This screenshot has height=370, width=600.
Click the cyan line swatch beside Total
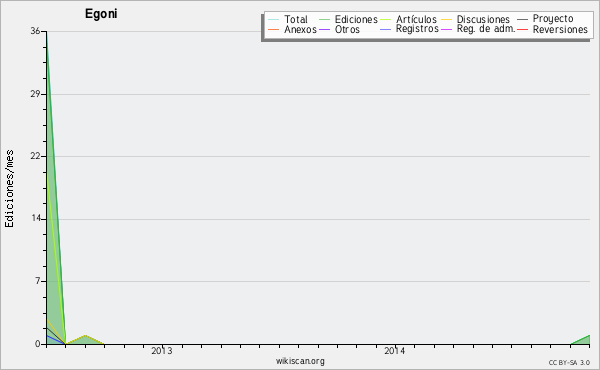[273, 19]
